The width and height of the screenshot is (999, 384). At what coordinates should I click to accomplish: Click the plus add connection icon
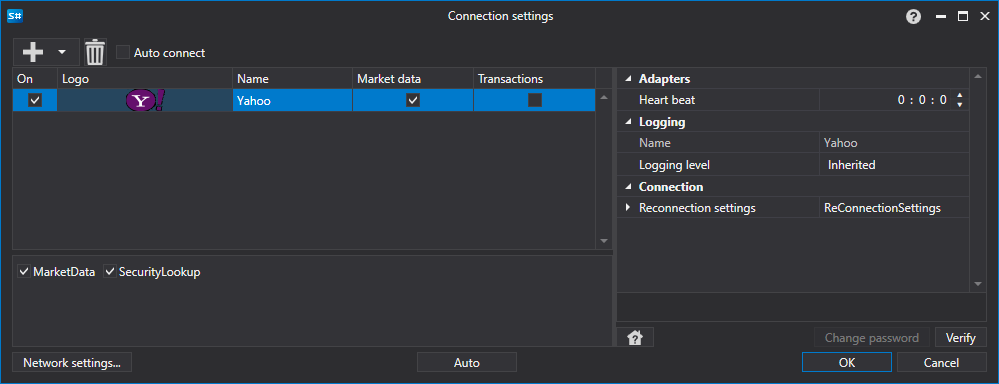pyautogui.click(x=32, y=52)
